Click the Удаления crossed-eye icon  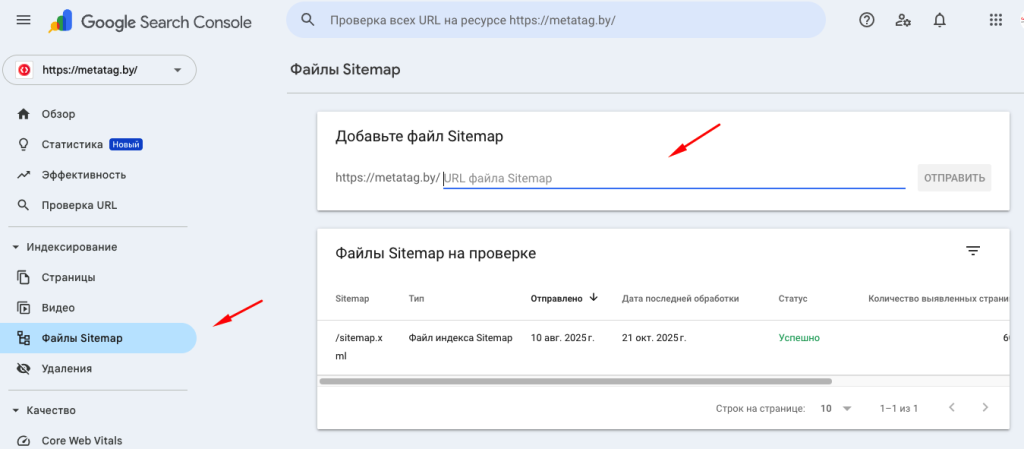24,369
